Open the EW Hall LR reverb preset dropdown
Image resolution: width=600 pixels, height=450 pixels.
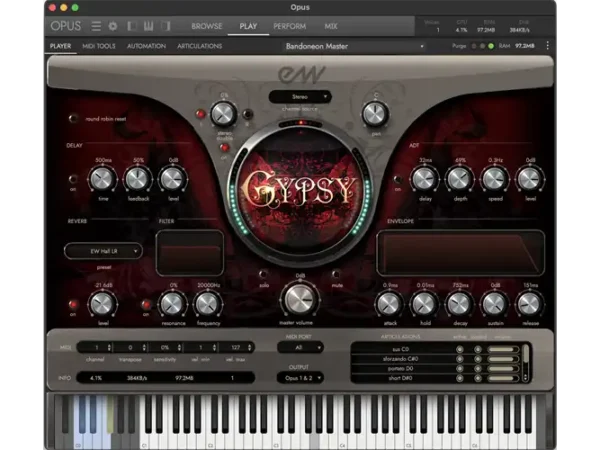click(103, 251)
